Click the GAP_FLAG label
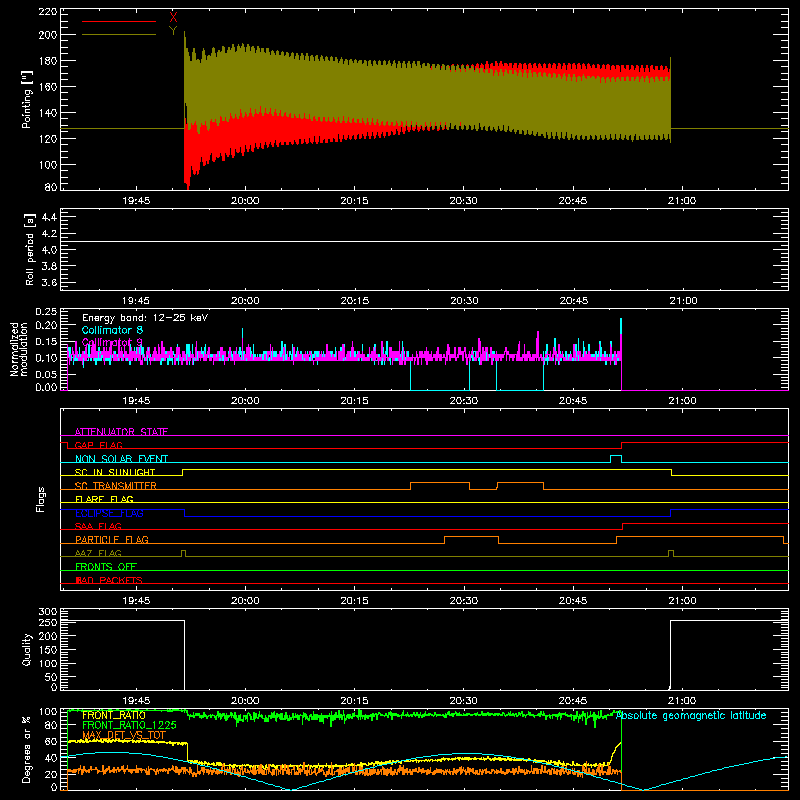The height and width of the screenshot is (800, 800). (x=98, y=445)
